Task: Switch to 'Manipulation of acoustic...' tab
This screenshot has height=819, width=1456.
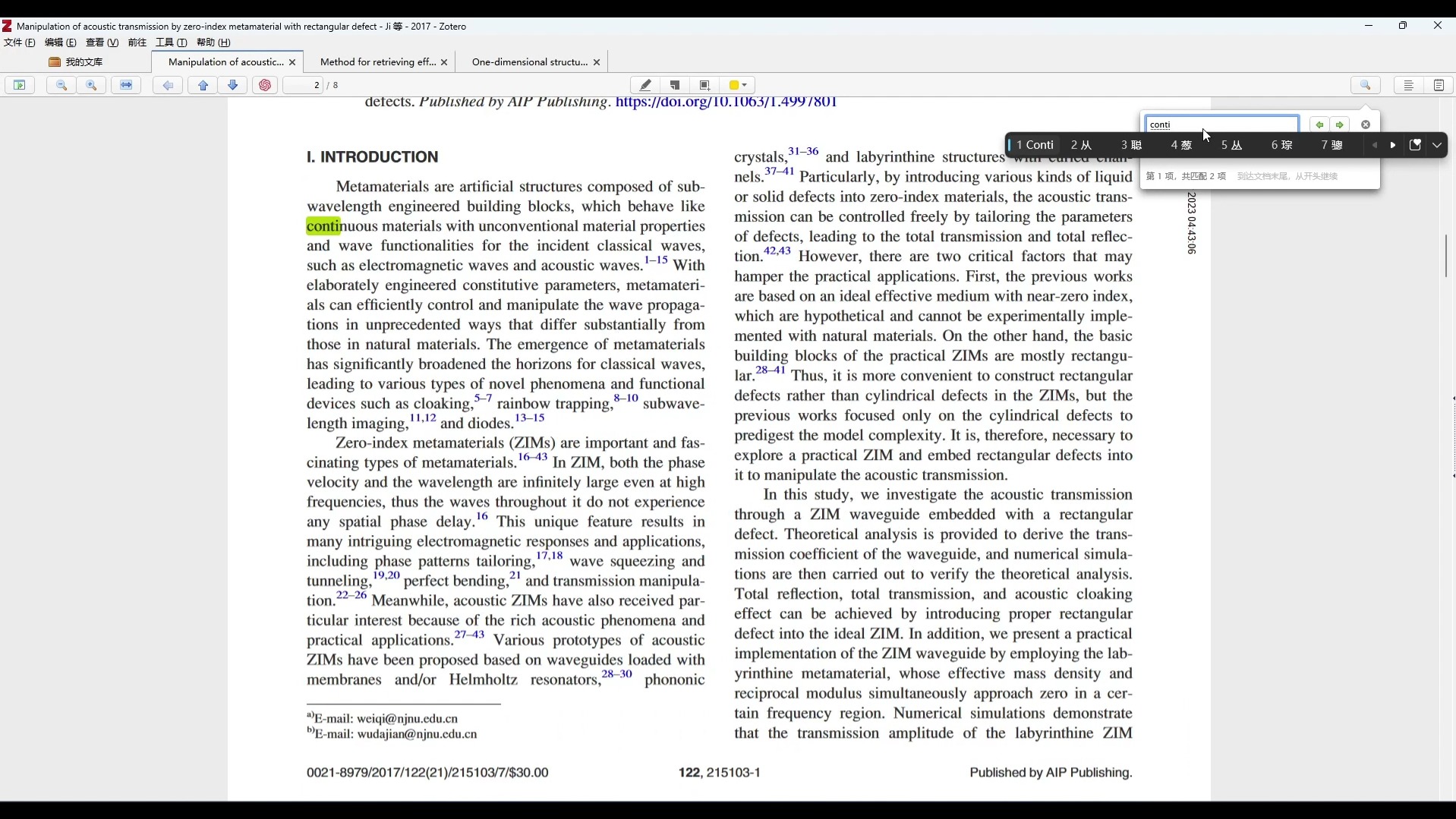Action: 225,62
